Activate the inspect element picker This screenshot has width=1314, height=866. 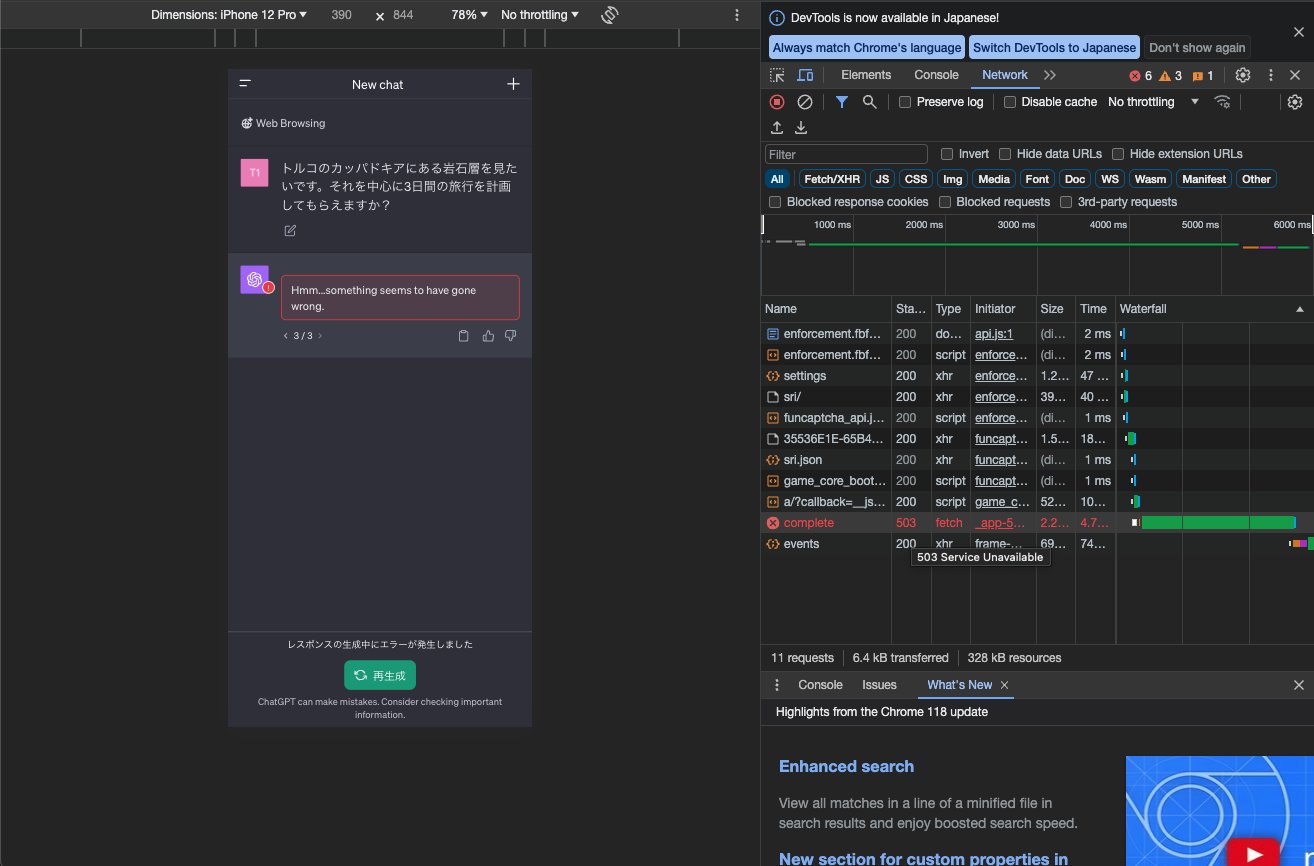(x=777, y=75)
